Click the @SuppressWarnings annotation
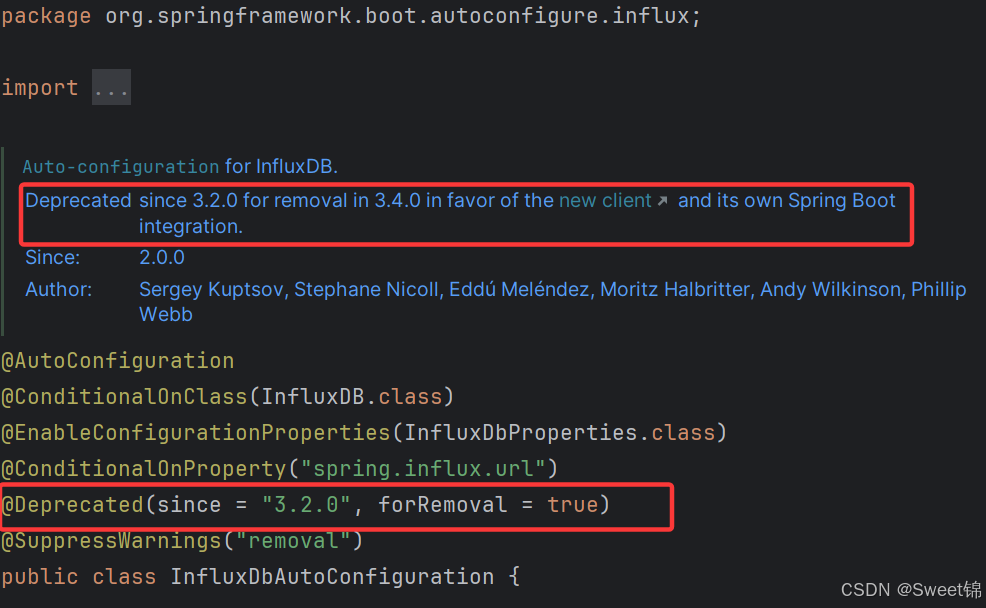The height and width of the screenshot is (608, 986). point(111,541)
